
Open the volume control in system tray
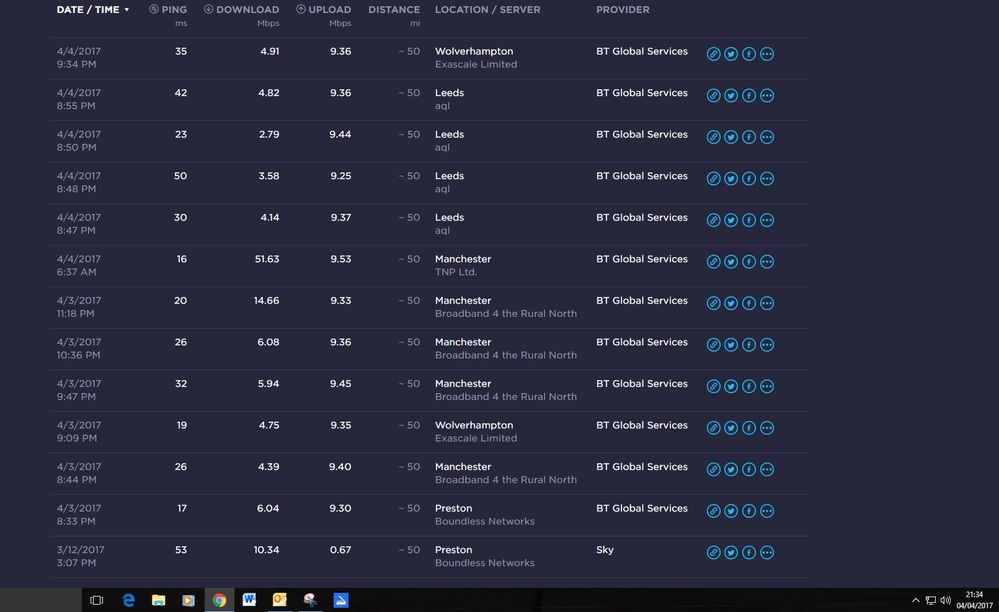(x=945, y=600)
